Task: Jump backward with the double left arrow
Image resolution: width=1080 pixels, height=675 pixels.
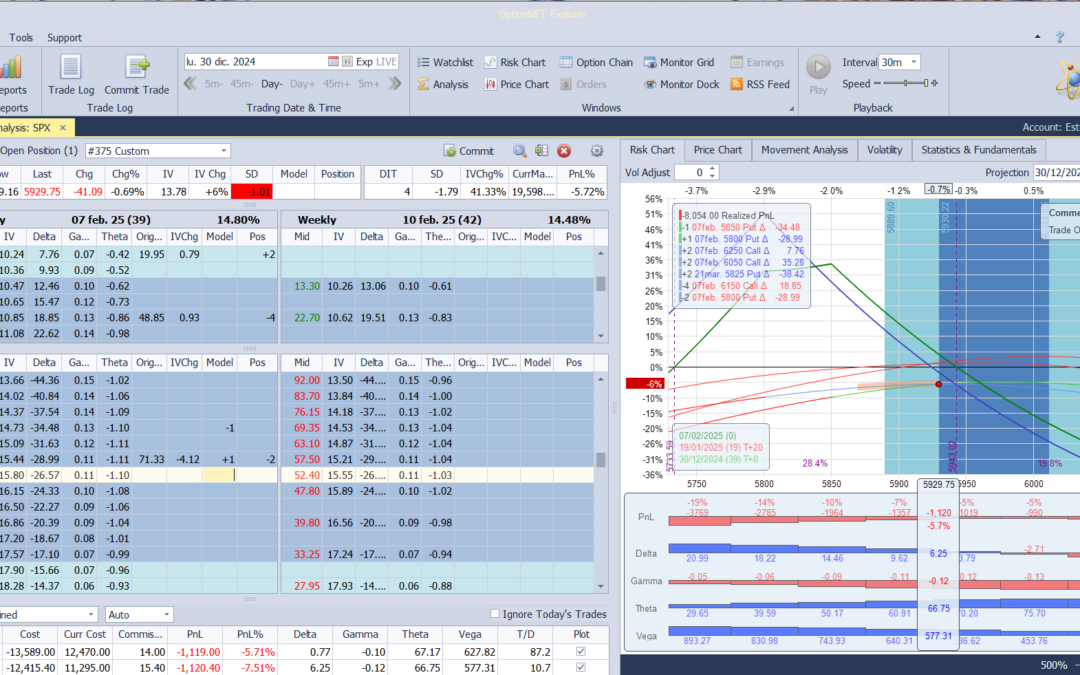Action: [191, 83]
